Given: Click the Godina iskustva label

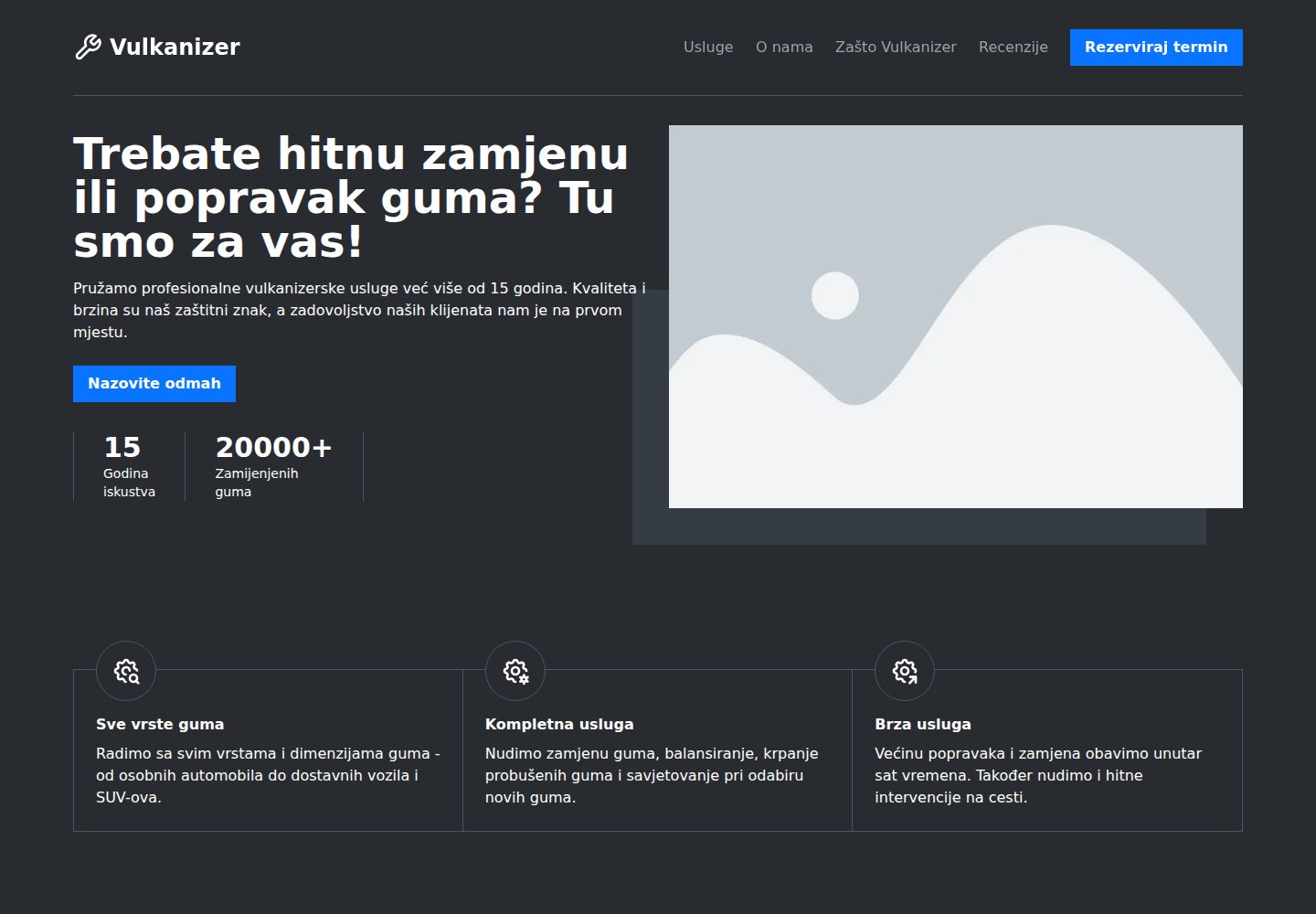Looking at the screenshot, I should tap(129, 483).
